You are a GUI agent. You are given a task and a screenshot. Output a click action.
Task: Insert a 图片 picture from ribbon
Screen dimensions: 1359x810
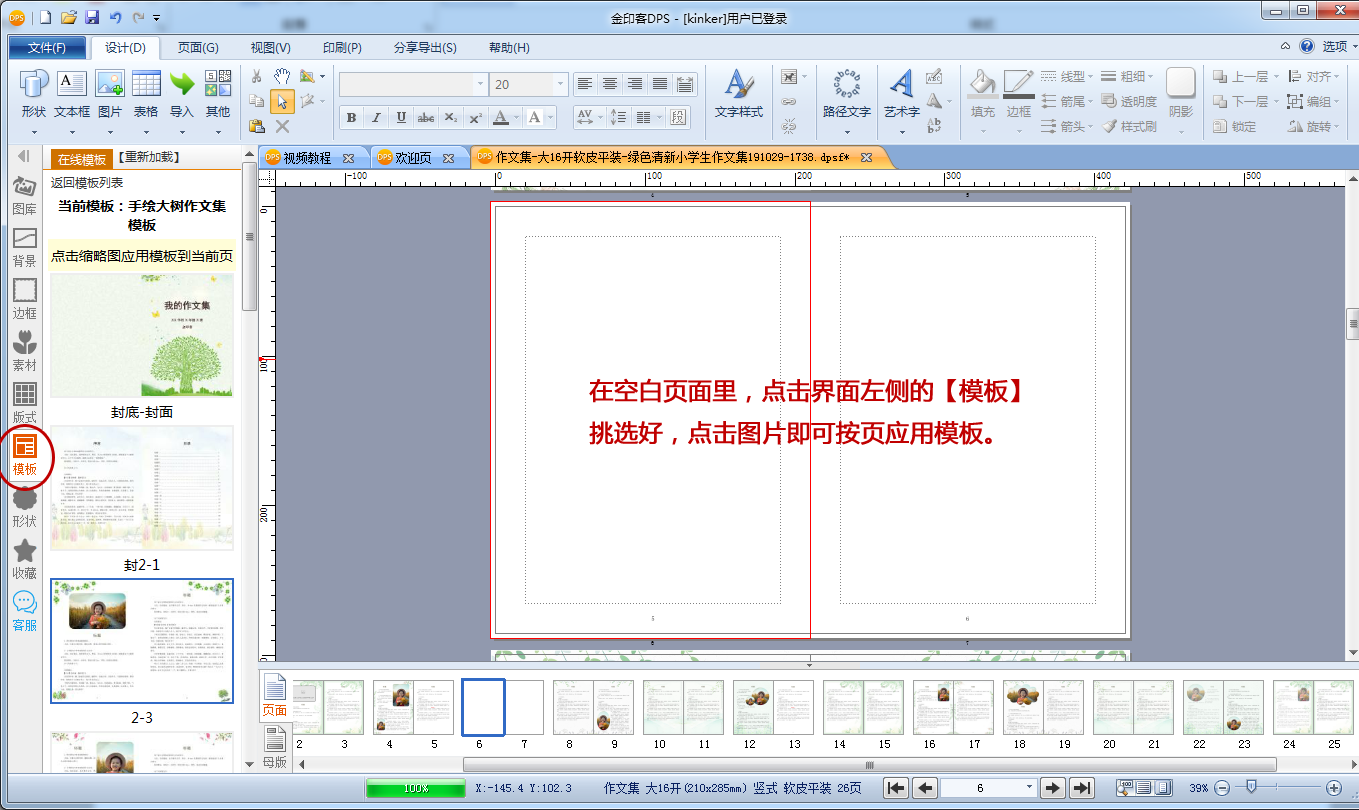[x=110, y=94]
